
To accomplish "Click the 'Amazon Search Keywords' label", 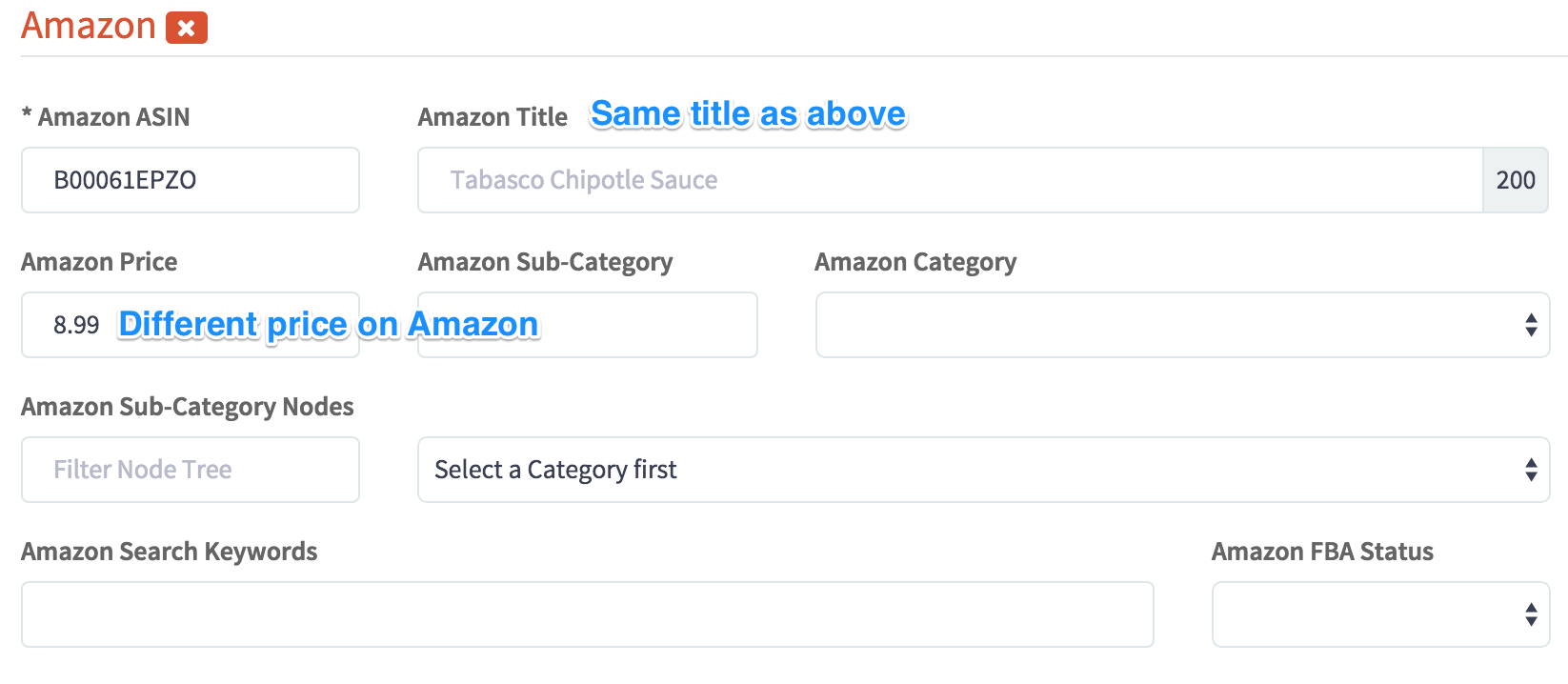I will tap(170, 552).
